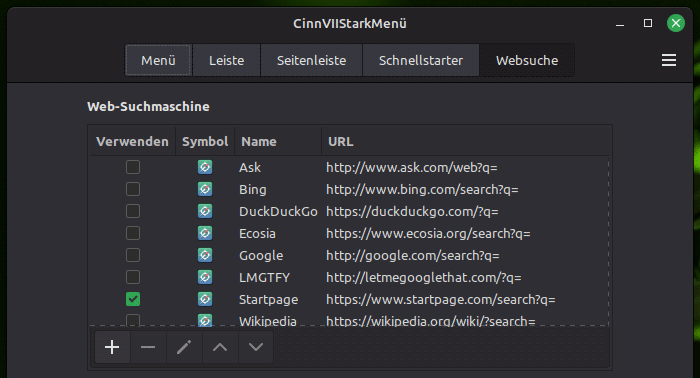The height and width of the screenshot is (378, 700).
Task: Add a new search engine with plus button
Action: pyautogui.click(x=112, y=347)
